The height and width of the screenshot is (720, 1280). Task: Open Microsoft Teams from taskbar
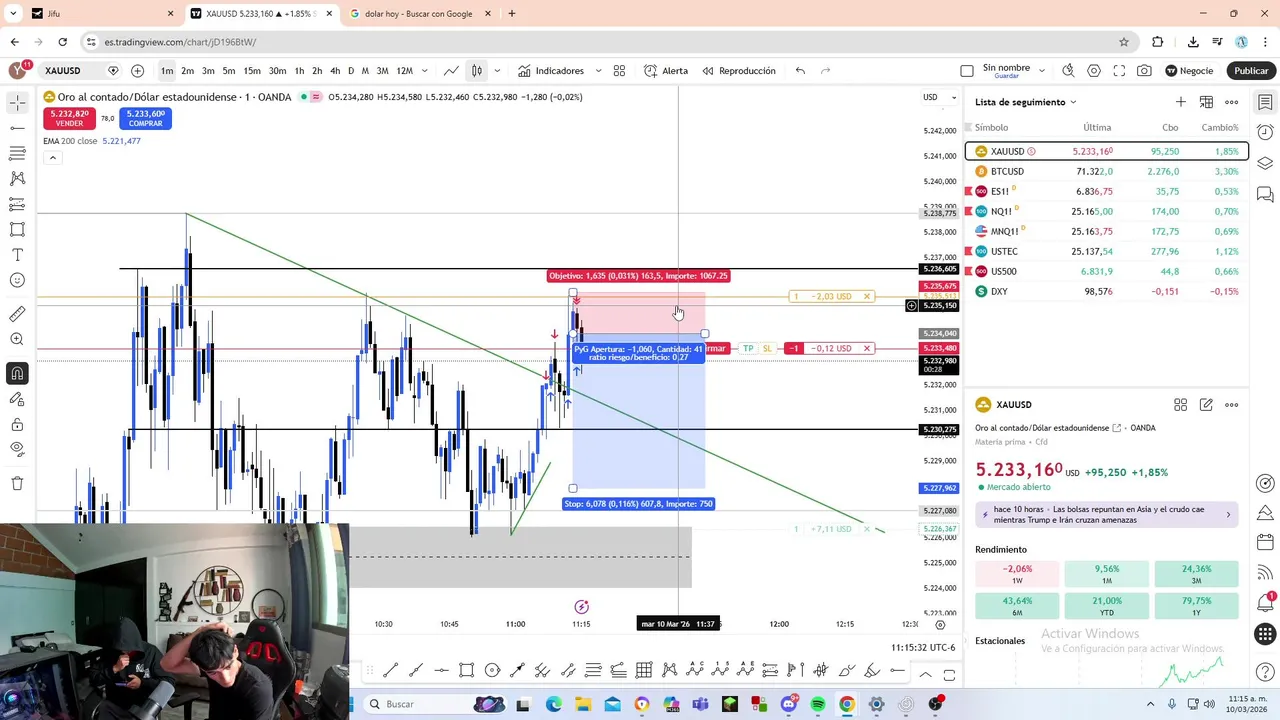(700, 704)
